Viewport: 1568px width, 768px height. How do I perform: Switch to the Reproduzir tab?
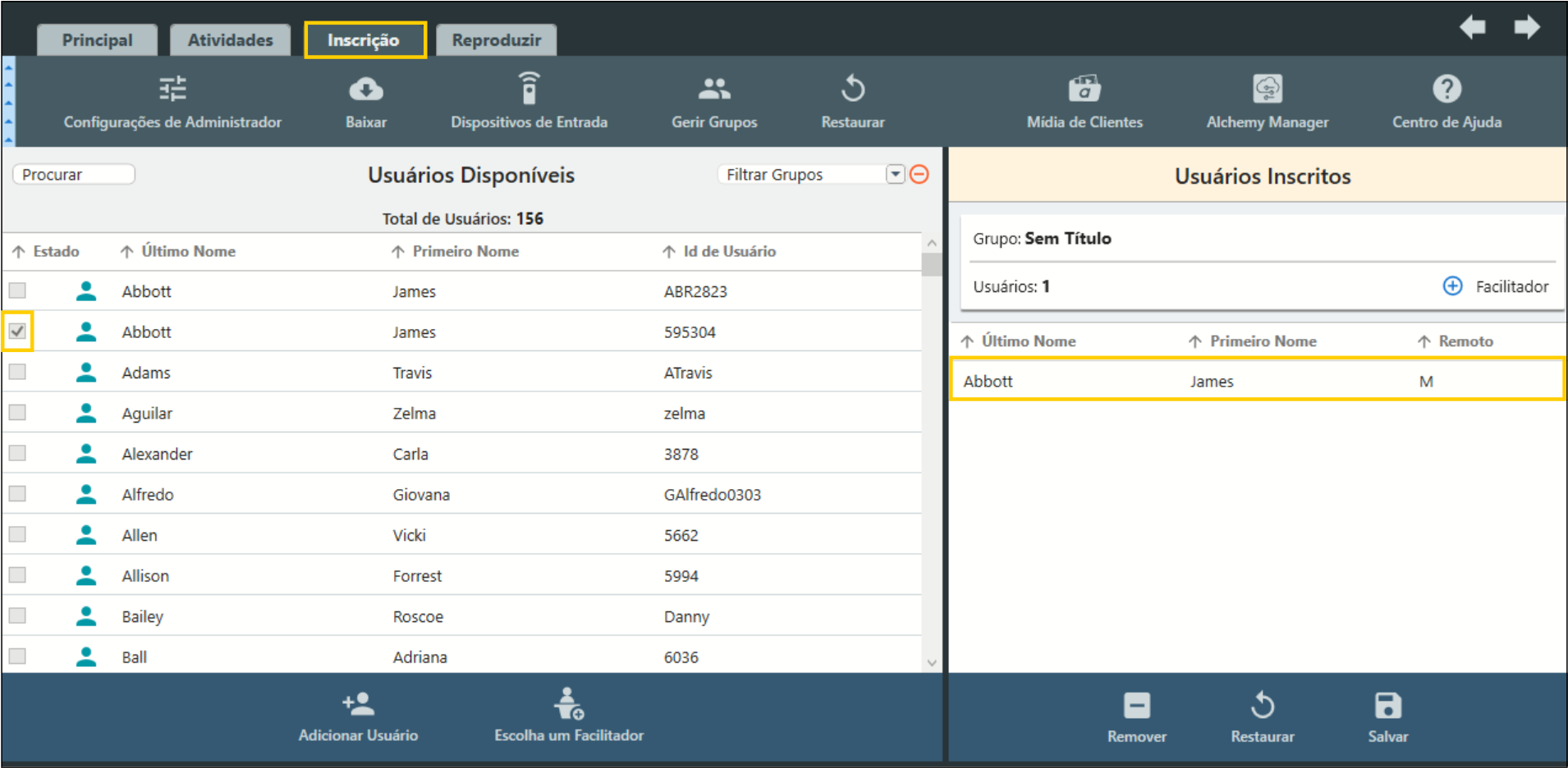tap(496, 40)
